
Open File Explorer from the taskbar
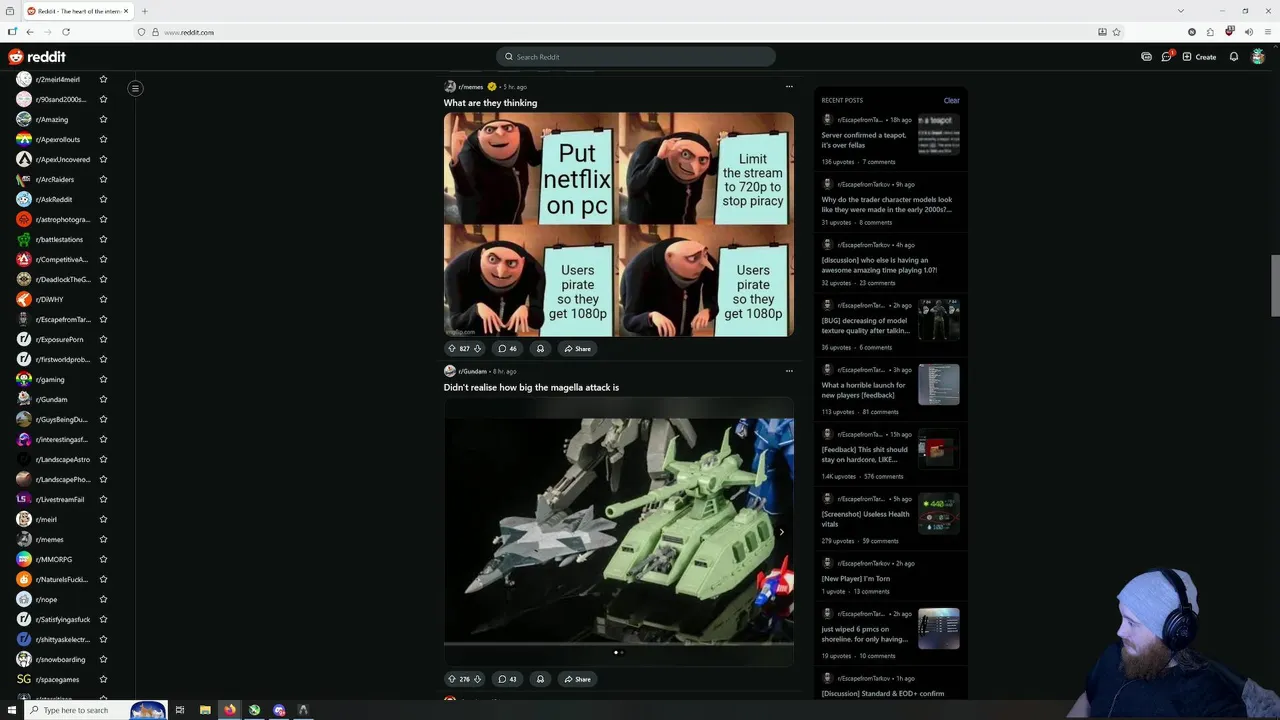[x=205, y=710]
